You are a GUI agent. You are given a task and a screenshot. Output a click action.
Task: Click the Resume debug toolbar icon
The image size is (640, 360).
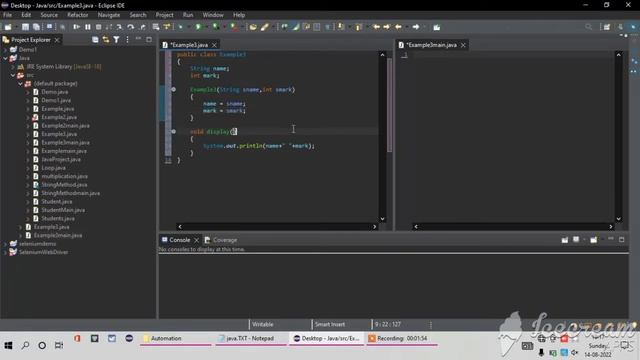tap(76, 27)
